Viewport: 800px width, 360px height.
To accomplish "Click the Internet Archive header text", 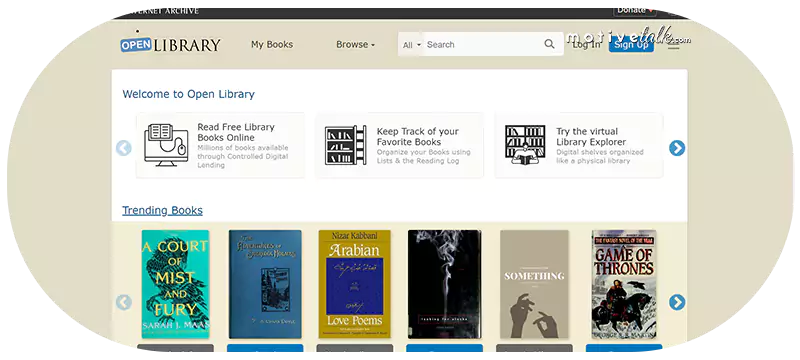I will 162,11.
